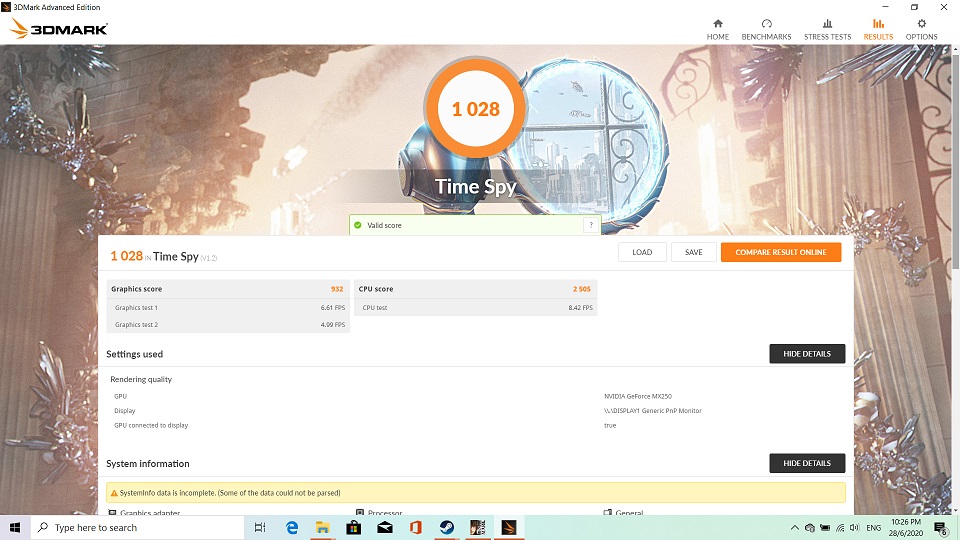Open Task View on the taskbar
The height and width of the screenshot is (540, 960).
[x=260, y=528]
